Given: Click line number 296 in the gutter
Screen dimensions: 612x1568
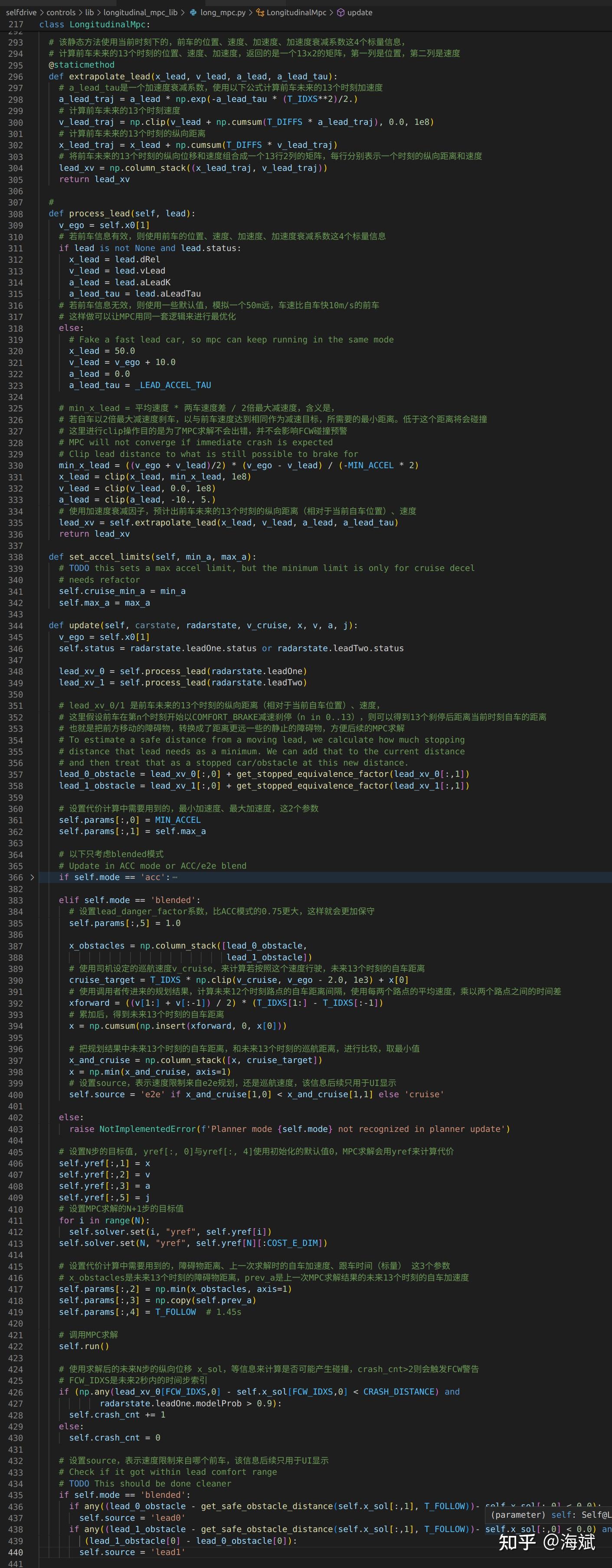Looking at the screenshot, I should (x=15, y=77).
